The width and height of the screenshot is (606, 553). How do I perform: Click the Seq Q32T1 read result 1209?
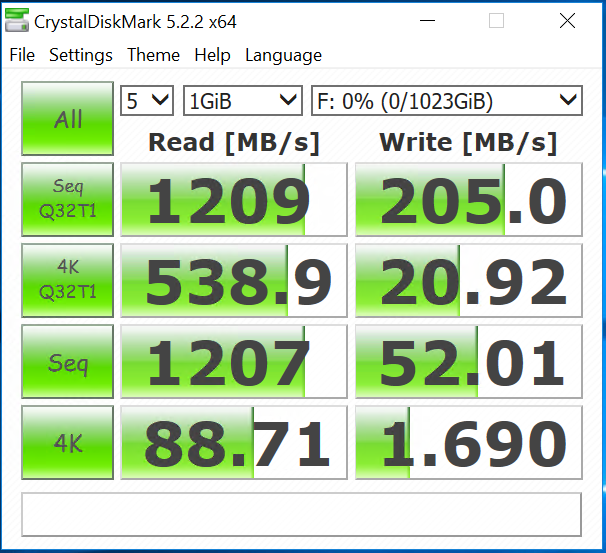pyautogui.click(x=234, y=199)
